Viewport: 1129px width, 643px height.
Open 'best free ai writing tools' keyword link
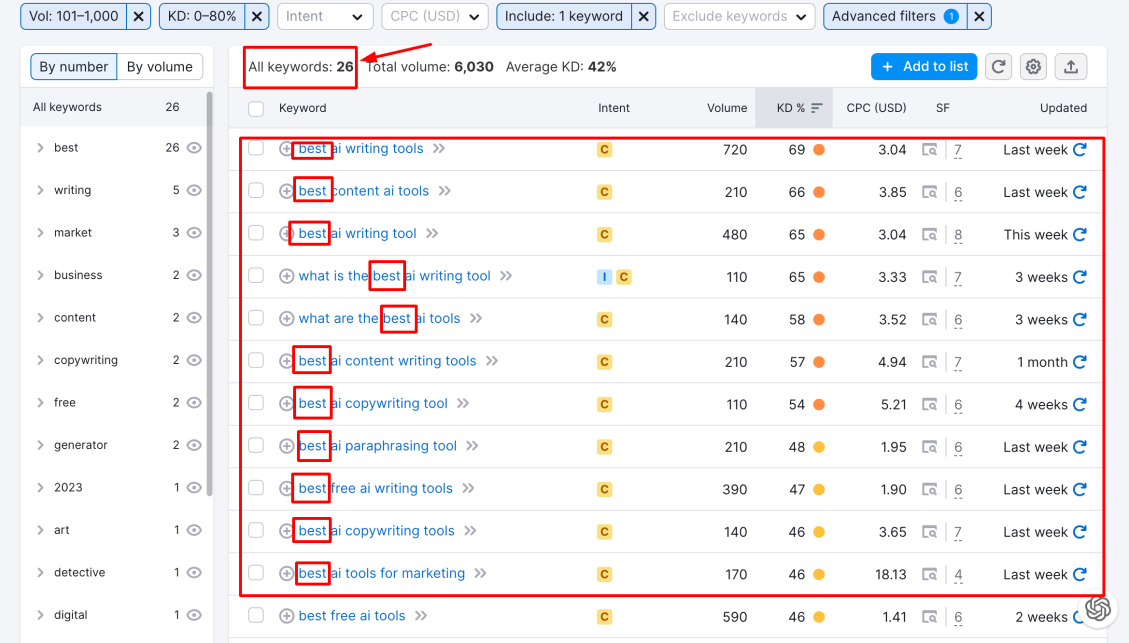[376, 489]
